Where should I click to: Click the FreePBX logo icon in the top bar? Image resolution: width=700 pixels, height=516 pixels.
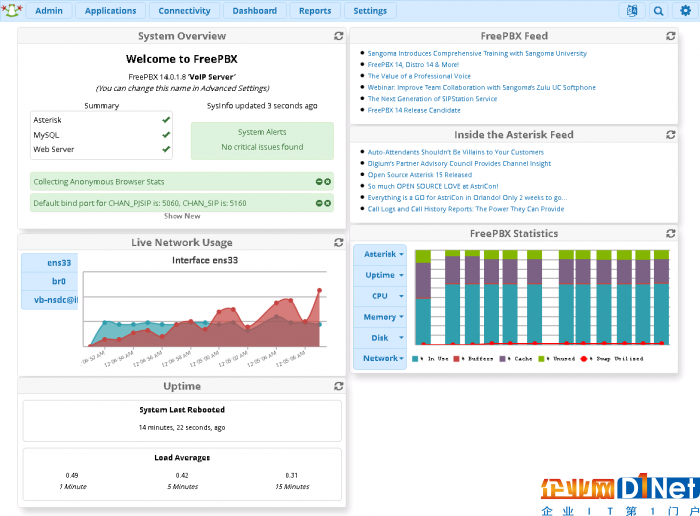(12, 10)
